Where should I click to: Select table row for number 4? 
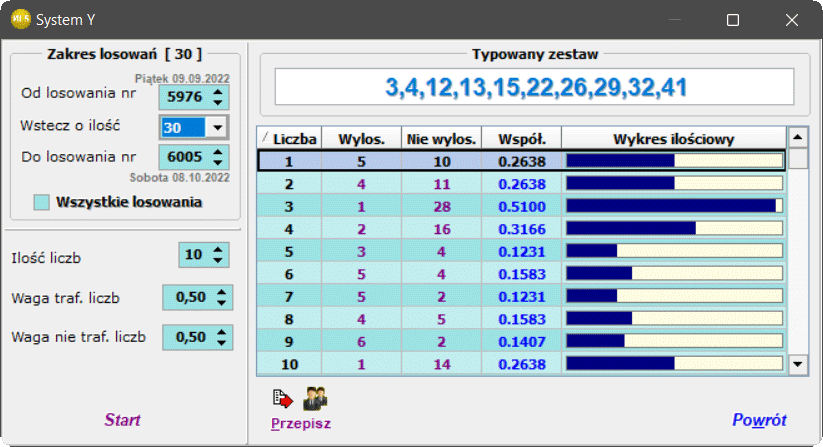(x=522, y=229)
